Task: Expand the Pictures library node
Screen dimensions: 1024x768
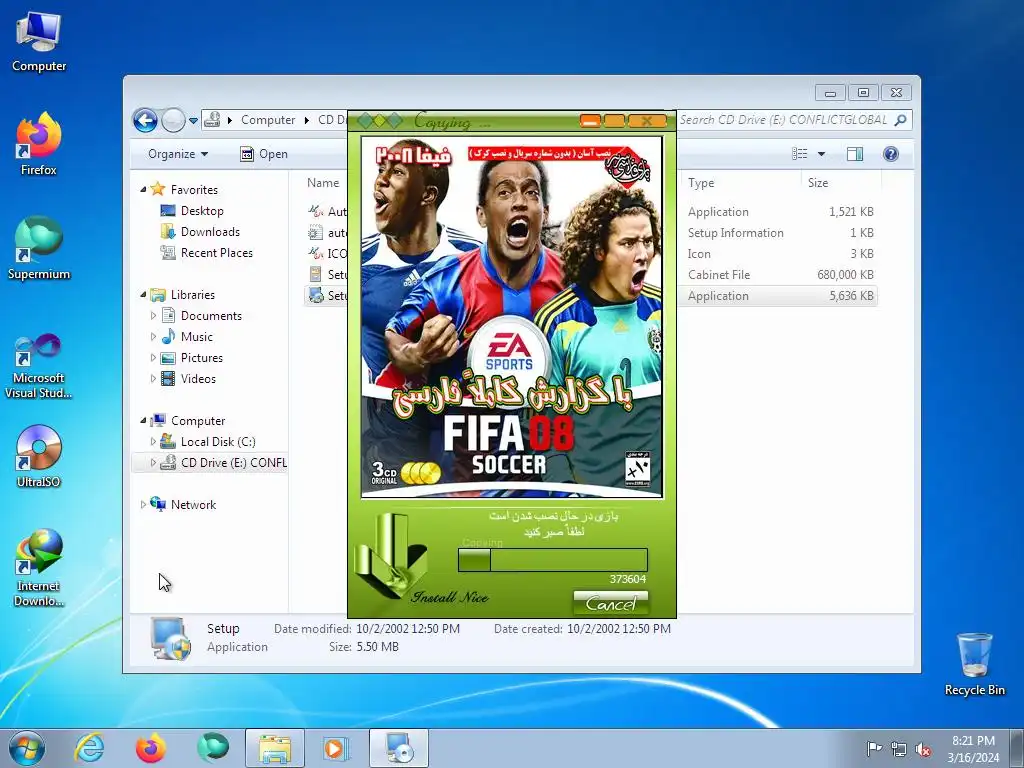Action: [153, 358]
